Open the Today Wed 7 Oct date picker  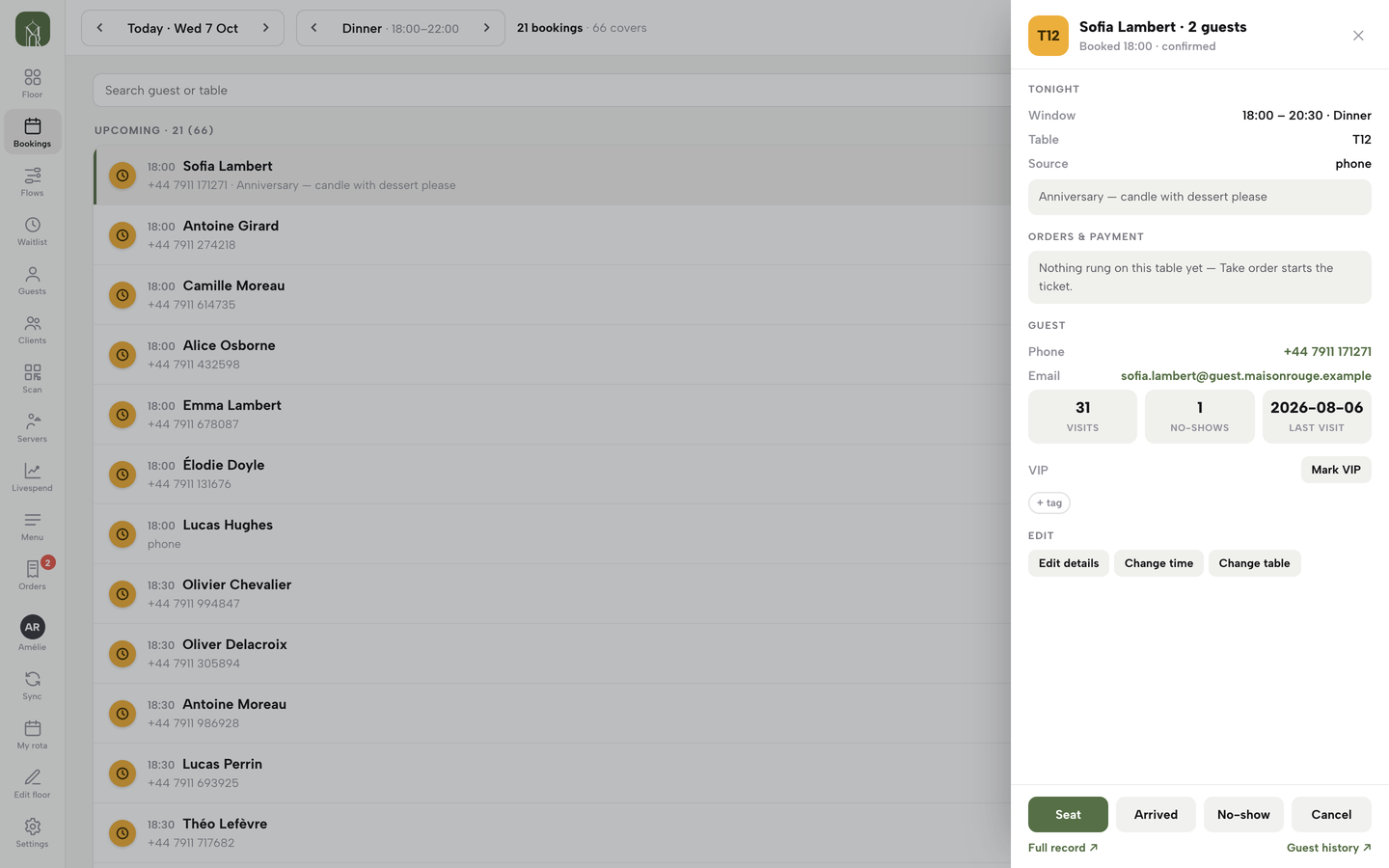point(183,28)
